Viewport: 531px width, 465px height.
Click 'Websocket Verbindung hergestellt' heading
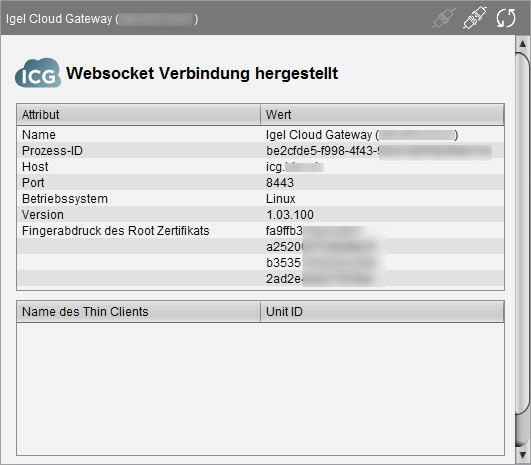point(202,73)
